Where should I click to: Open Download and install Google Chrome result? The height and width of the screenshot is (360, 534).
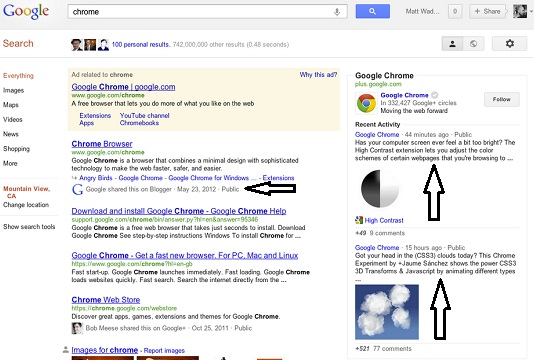pos(179,211)
